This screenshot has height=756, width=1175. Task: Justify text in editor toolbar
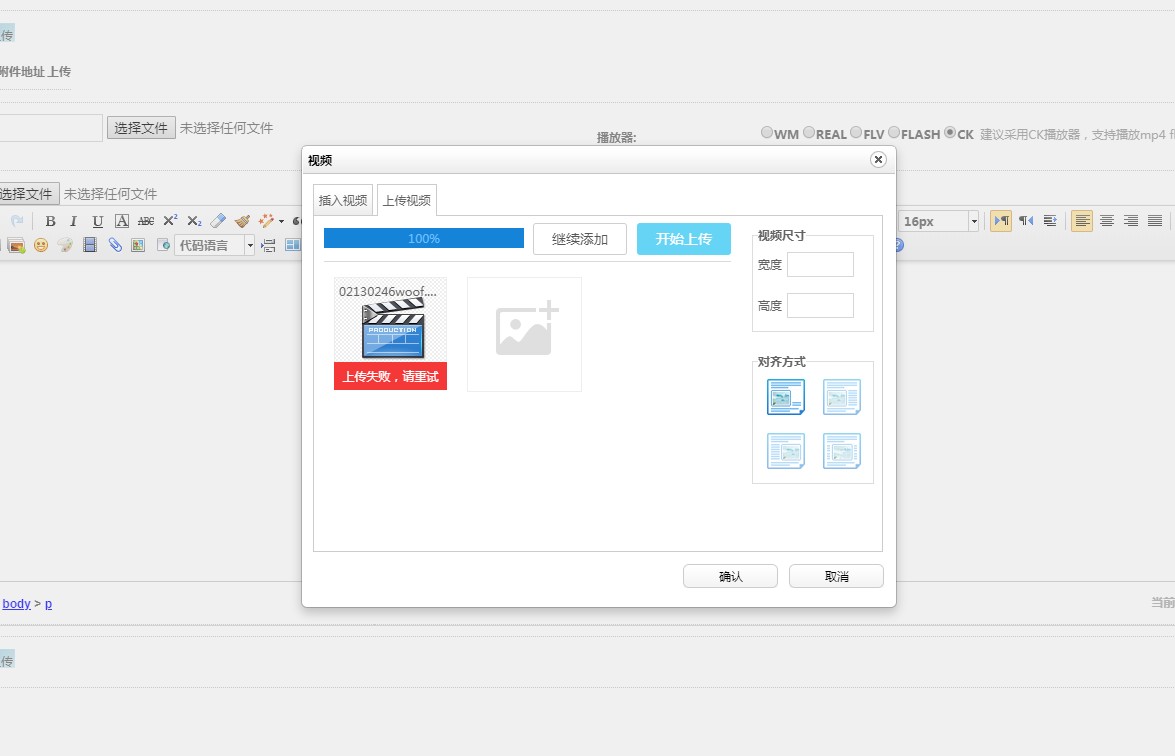1155,221
